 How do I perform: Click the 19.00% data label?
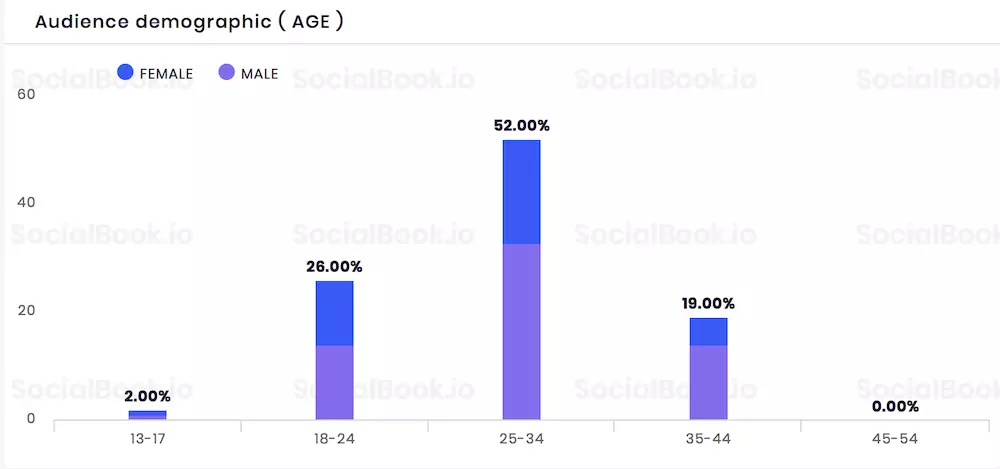pyautogui.click(x=708, y=303)
